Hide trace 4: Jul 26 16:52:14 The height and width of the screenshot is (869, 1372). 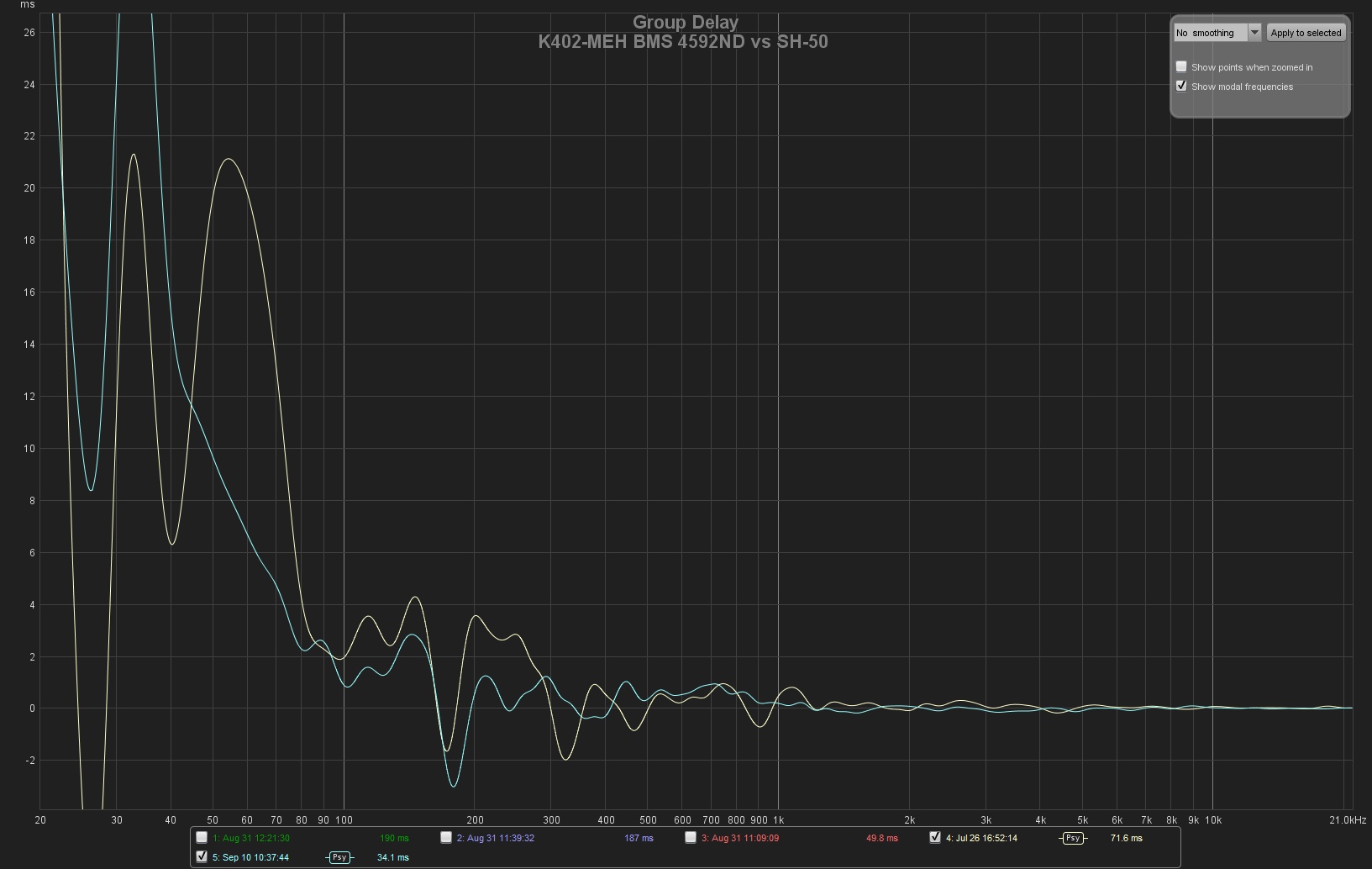(935, 837)
